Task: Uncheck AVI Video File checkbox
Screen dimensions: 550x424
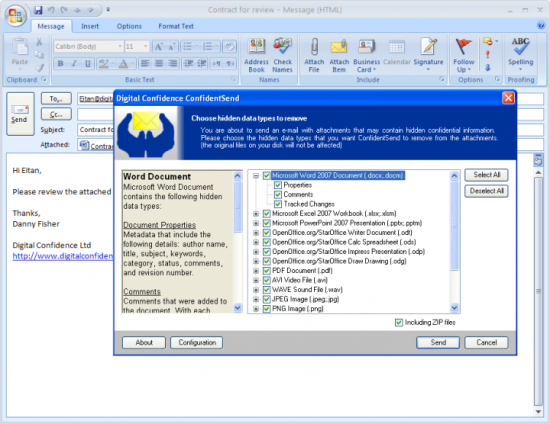Action: (x=267, y=280)
